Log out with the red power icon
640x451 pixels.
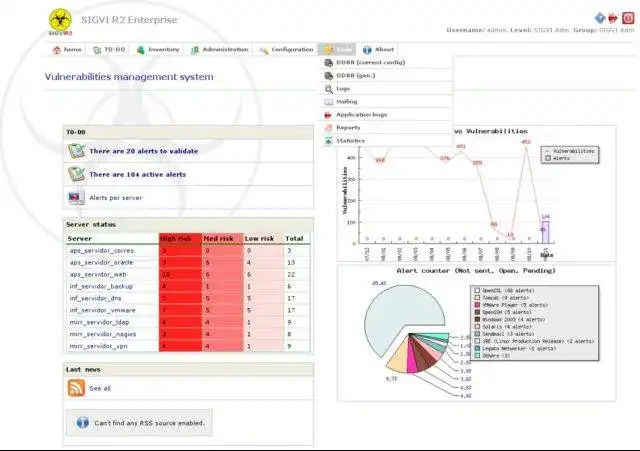click(x=628, y=18)
